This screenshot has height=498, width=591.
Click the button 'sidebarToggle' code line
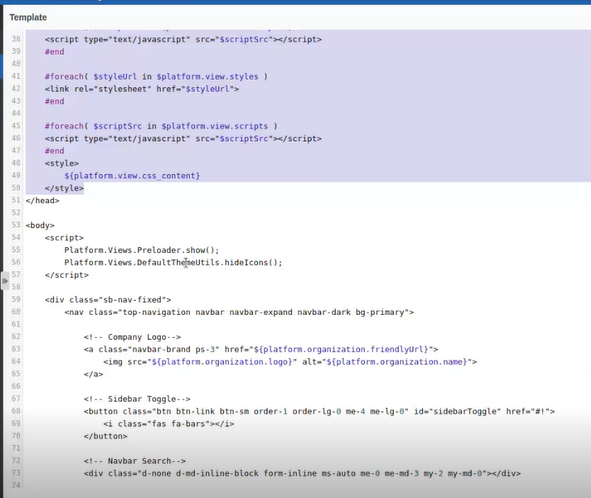pyautogui.click(x=319, y=411)
